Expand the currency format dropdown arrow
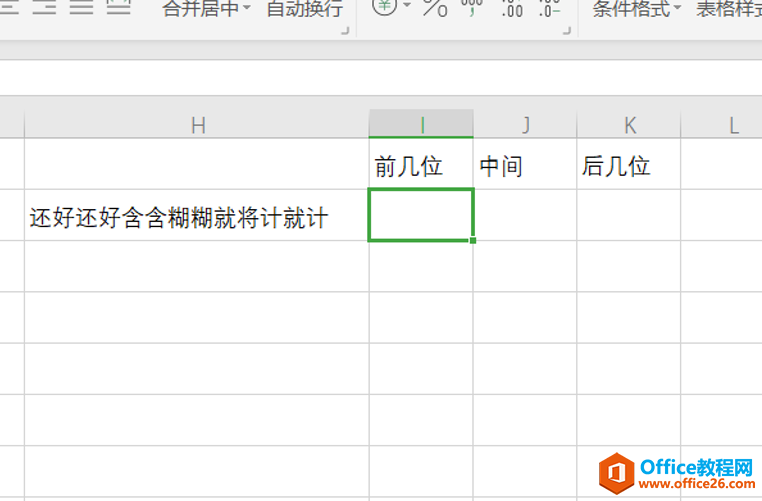 (407, 6)
